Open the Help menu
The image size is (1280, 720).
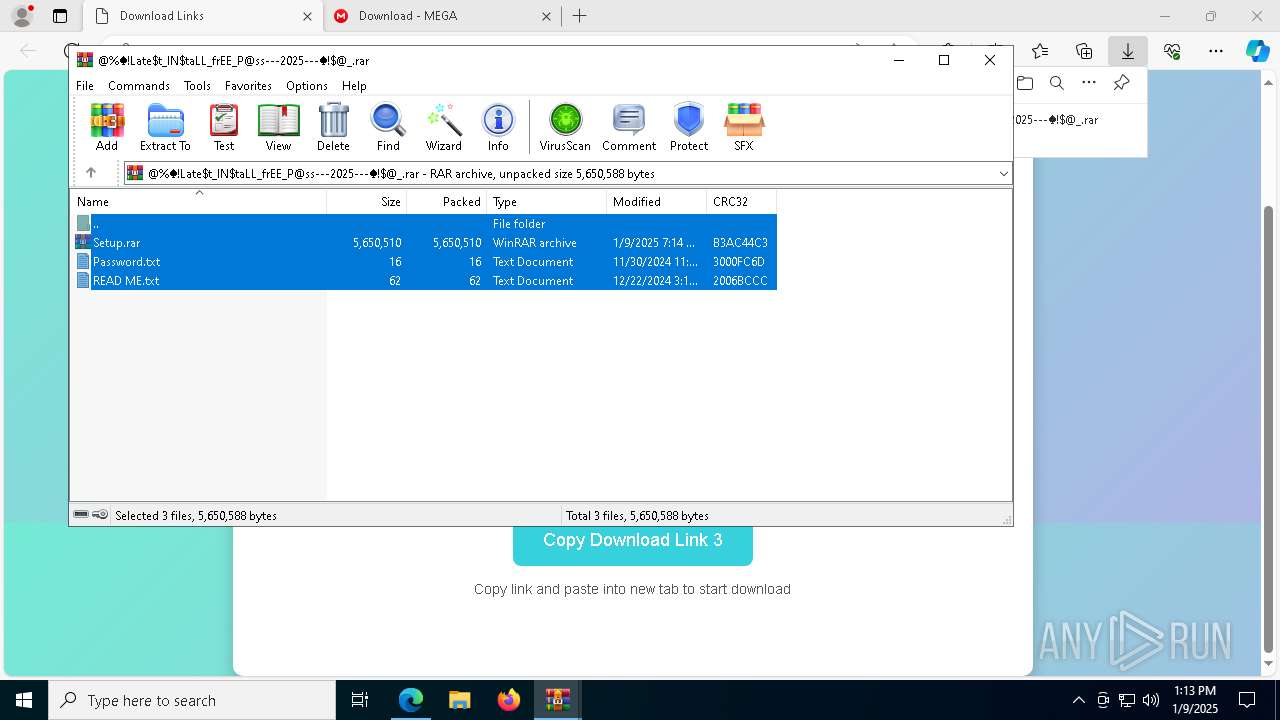click(354, 86)
